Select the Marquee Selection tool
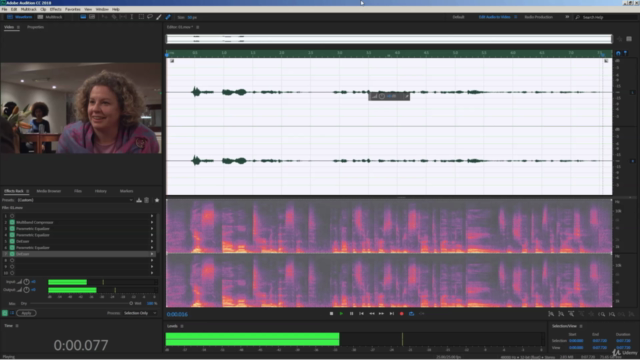 tap(141, 17)
